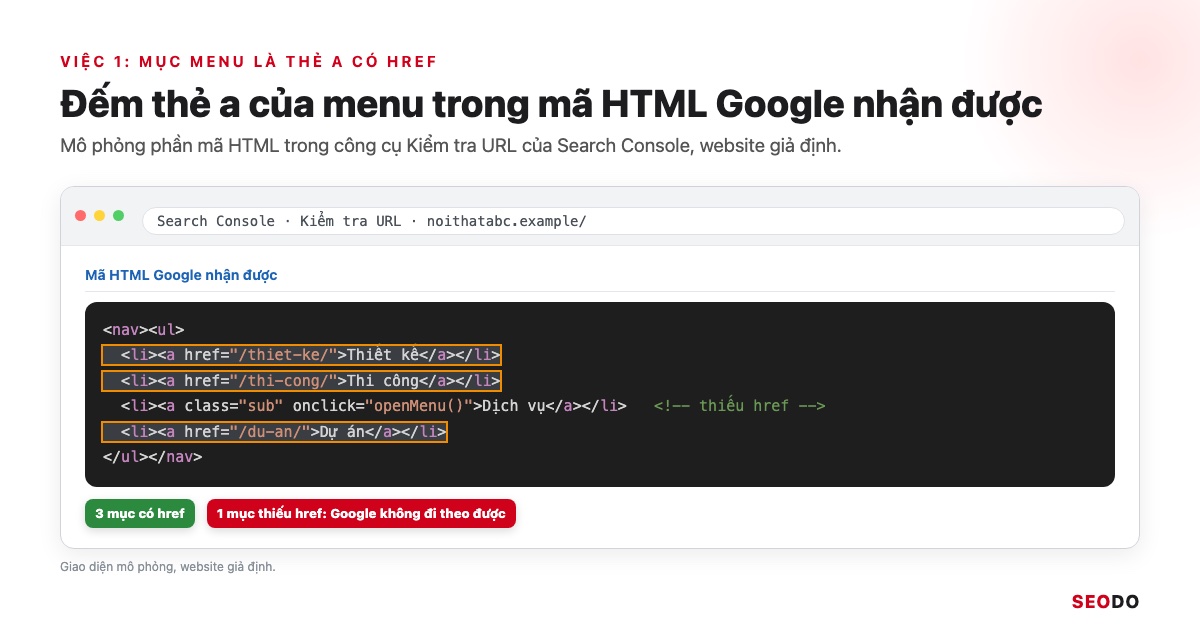Click the green maximize dot in mock window
The width and height of the screenshot is (1200, 634).
[x=118, y=216]
